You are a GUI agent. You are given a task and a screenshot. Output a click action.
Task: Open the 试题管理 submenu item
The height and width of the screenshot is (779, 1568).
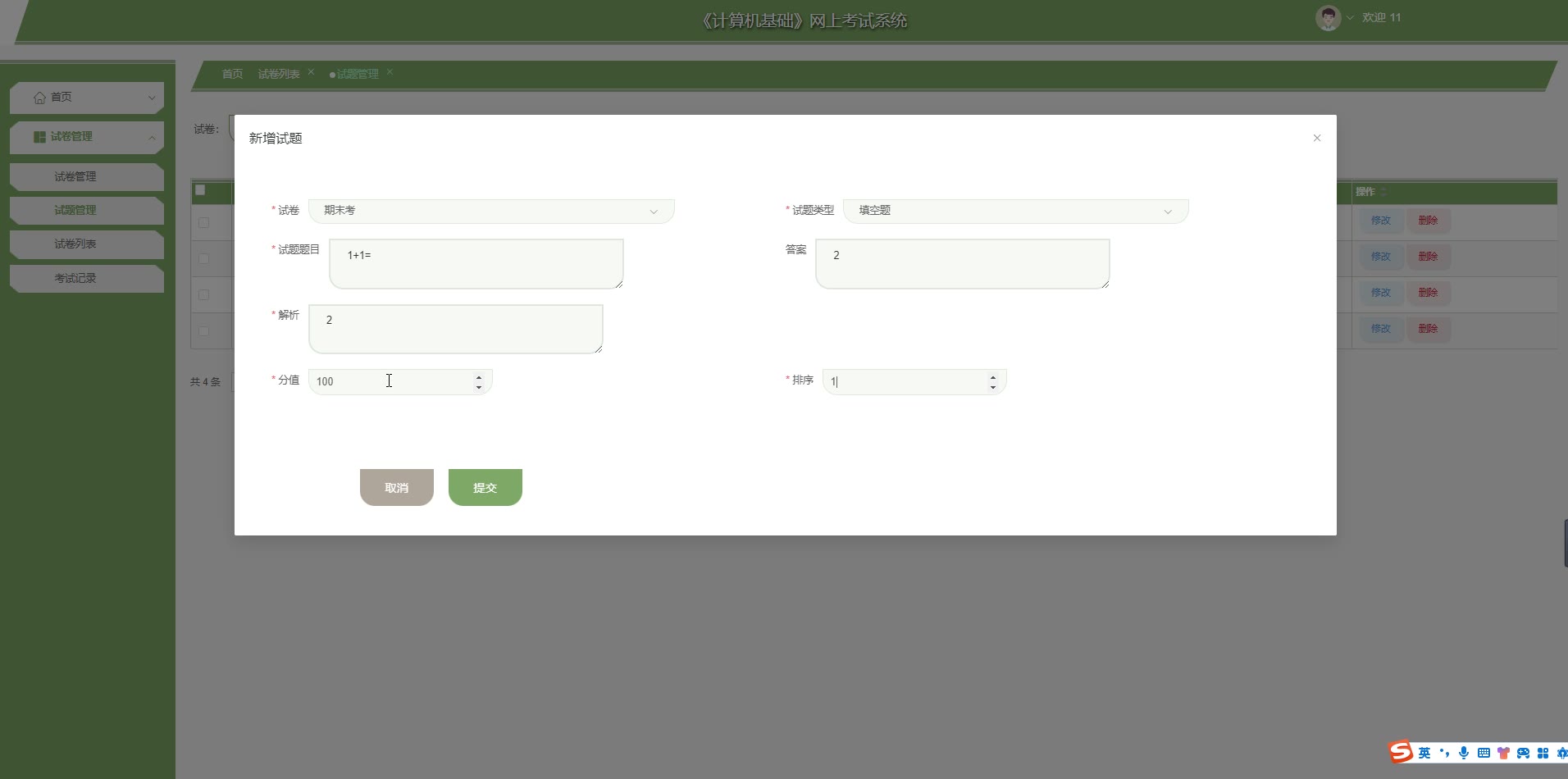87,211
